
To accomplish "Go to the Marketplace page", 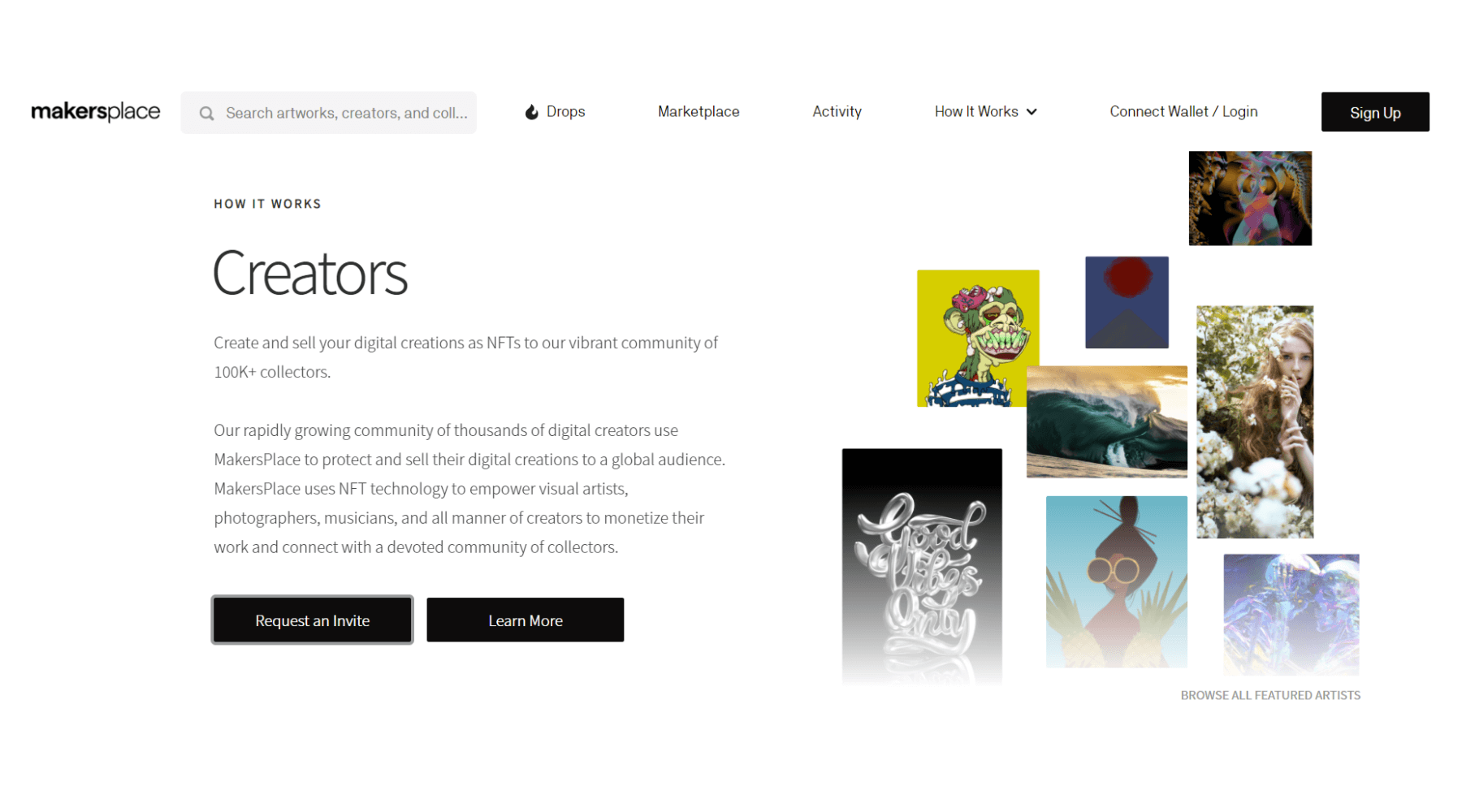I will click(699, 111).
